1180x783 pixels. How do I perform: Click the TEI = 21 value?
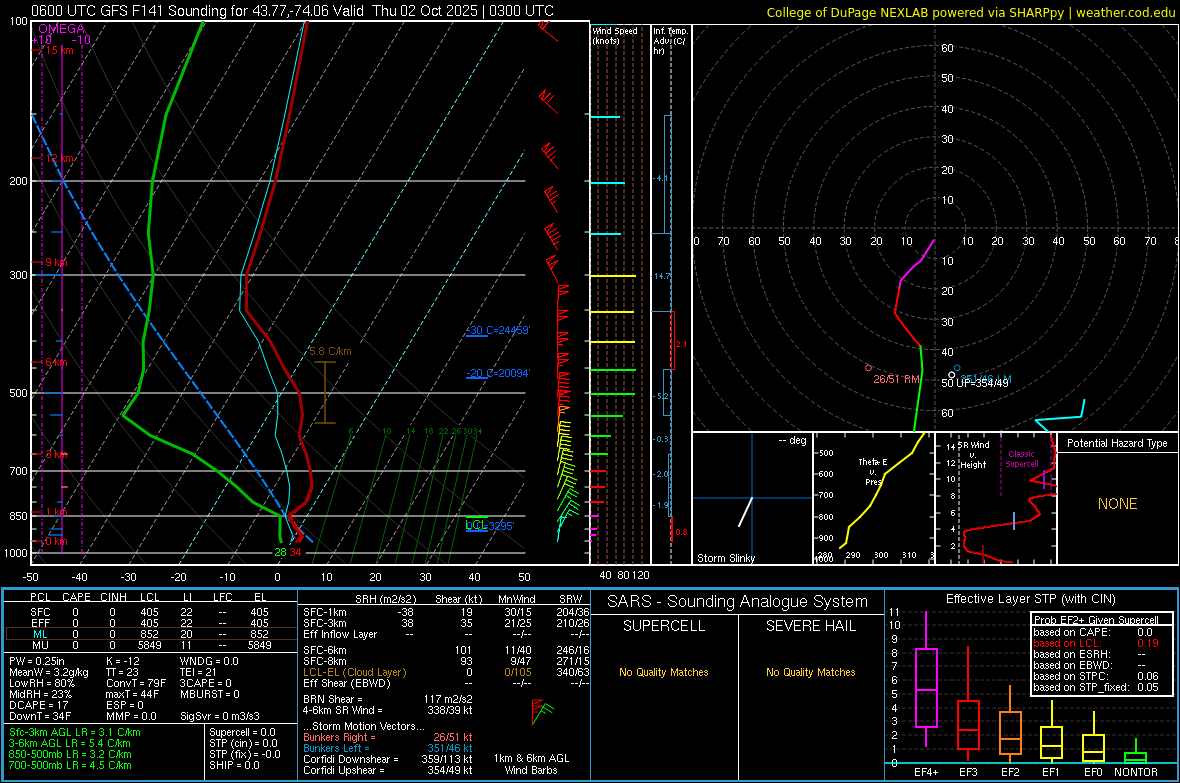[198, 672]
